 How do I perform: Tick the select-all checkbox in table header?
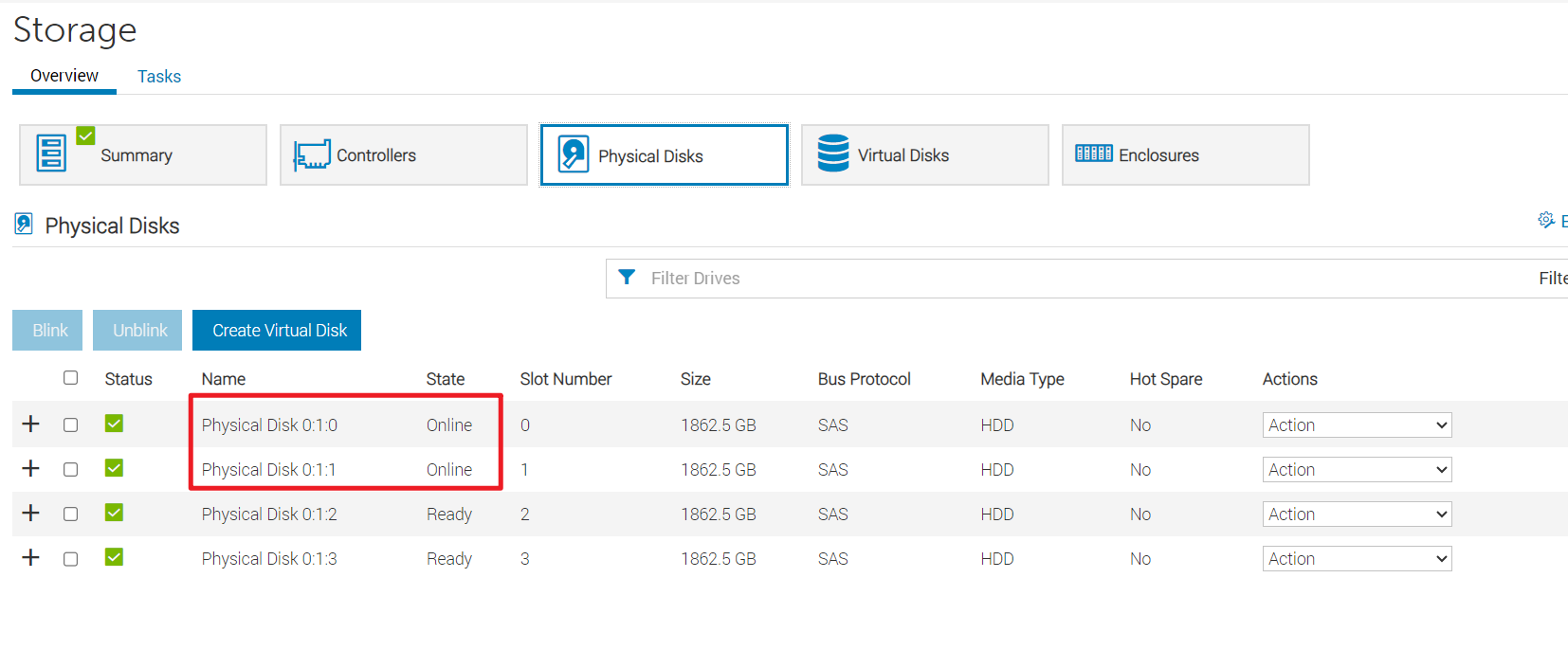pyautogui.click(x=70, y=377)
